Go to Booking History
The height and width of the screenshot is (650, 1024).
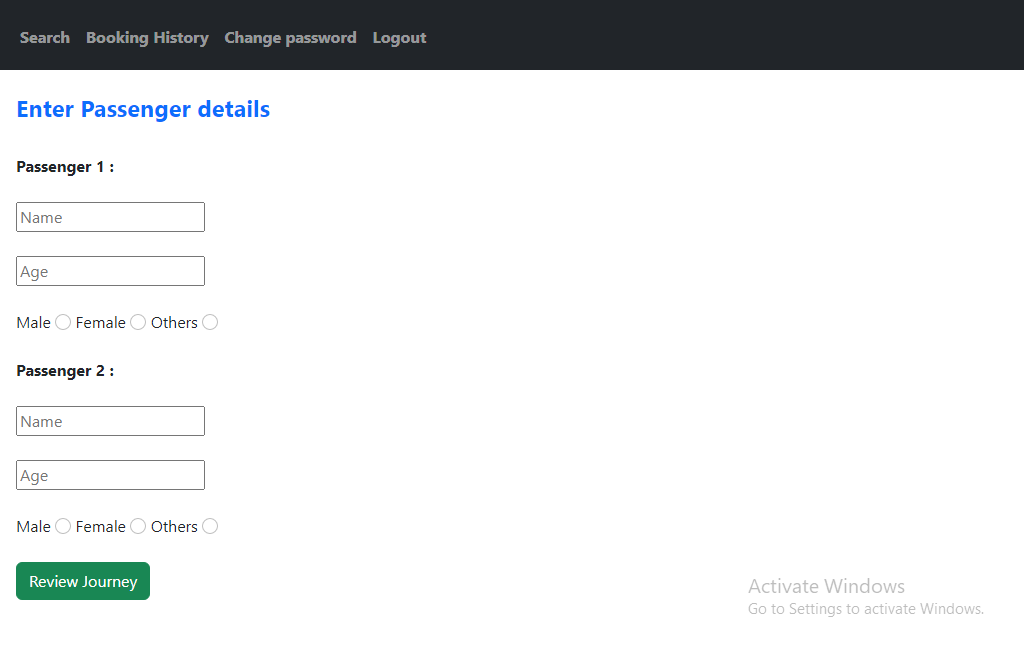pyautogui.click(x=147, y=38)
